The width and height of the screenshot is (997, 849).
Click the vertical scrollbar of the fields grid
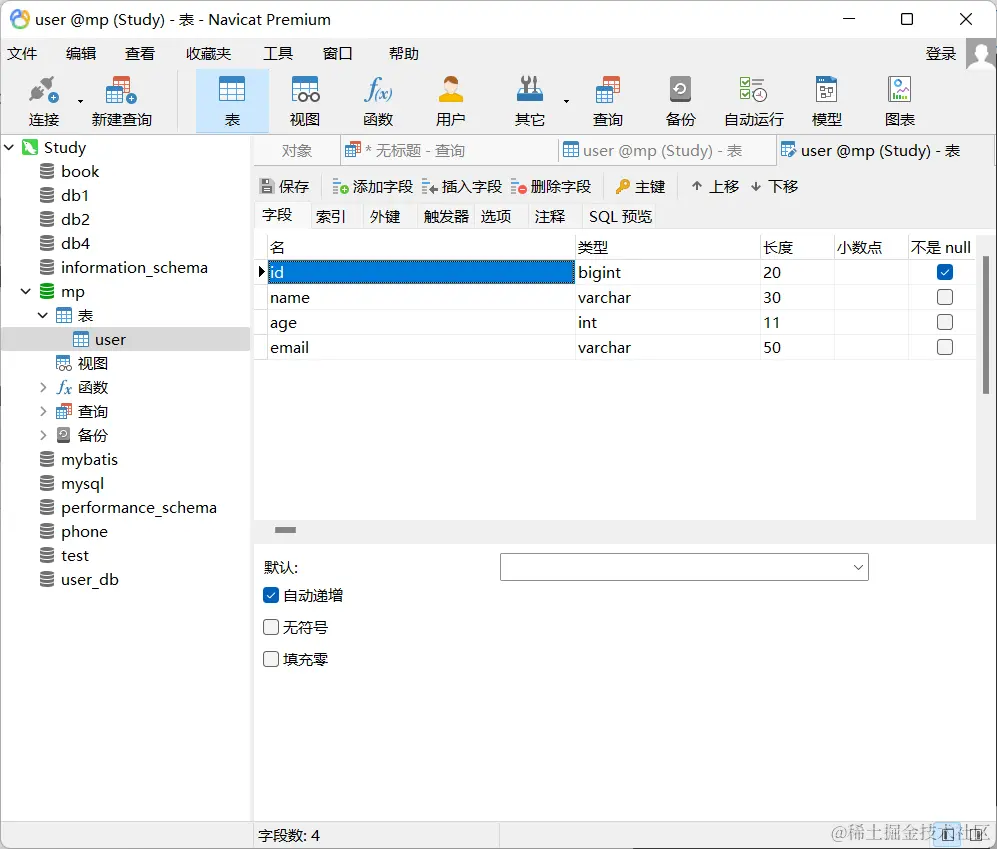tap(986, 324)
